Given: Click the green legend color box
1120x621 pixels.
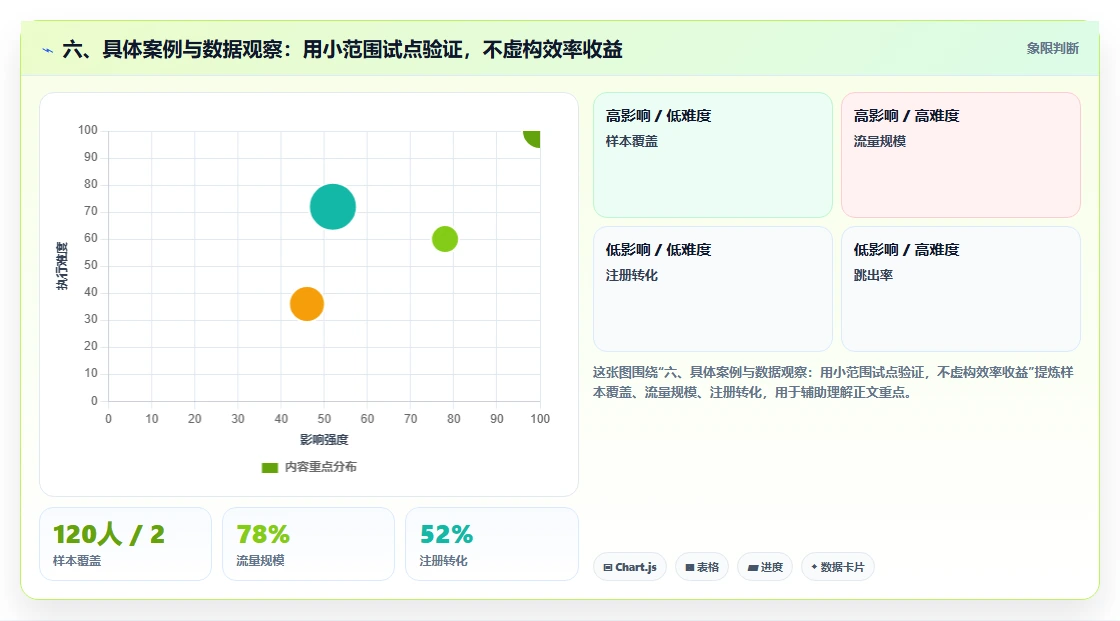Looking at the screenshot, I should coord(269,467).
